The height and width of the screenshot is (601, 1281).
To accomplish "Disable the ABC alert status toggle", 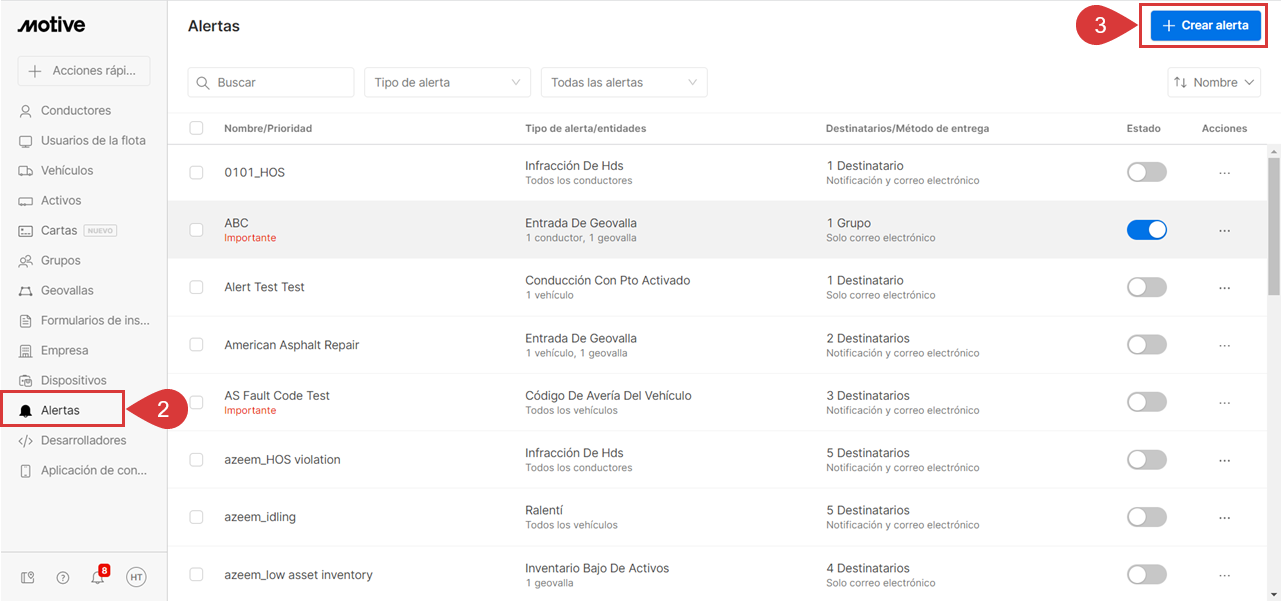I will pyautogui.click(x=1146, y=230).
